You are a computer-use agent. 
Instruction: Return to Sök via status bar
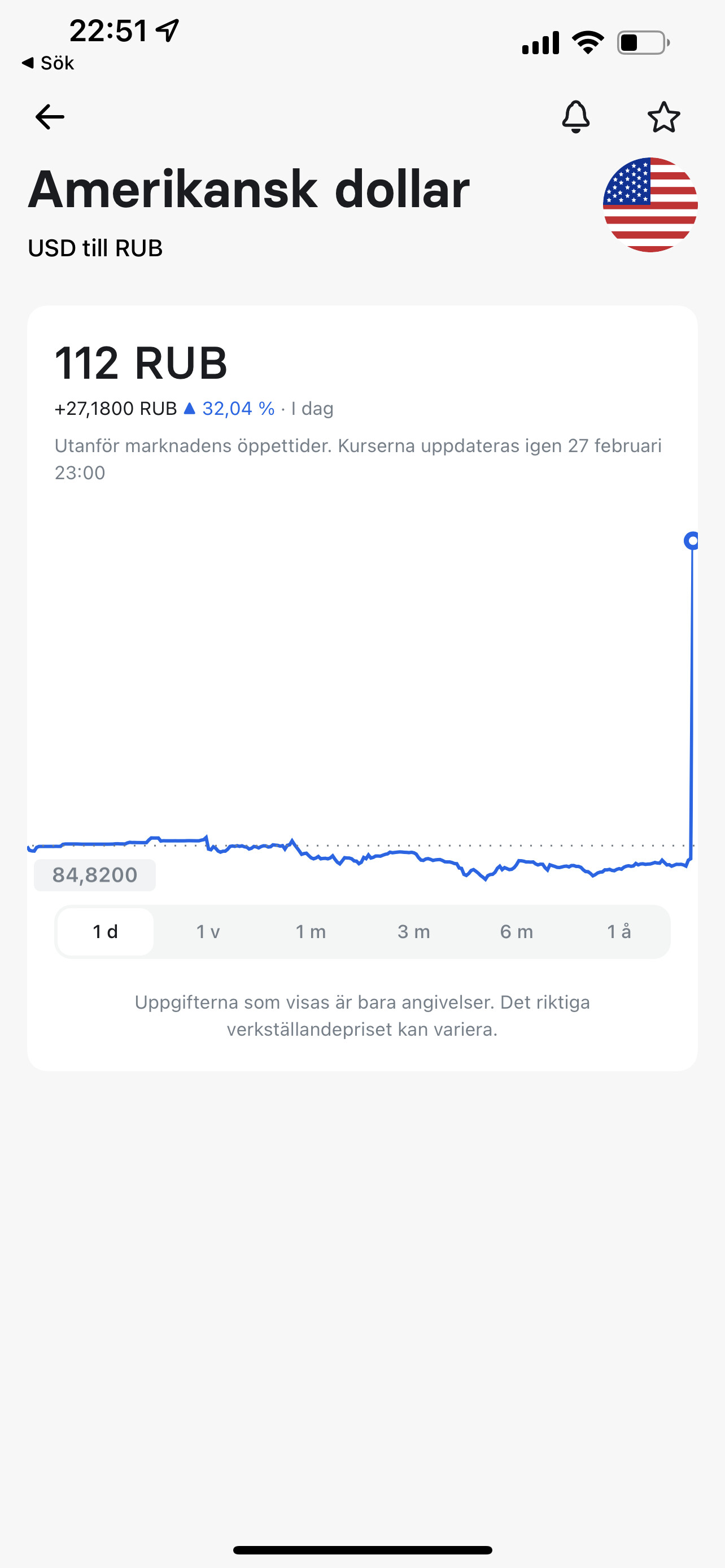[x=48, y=63]
